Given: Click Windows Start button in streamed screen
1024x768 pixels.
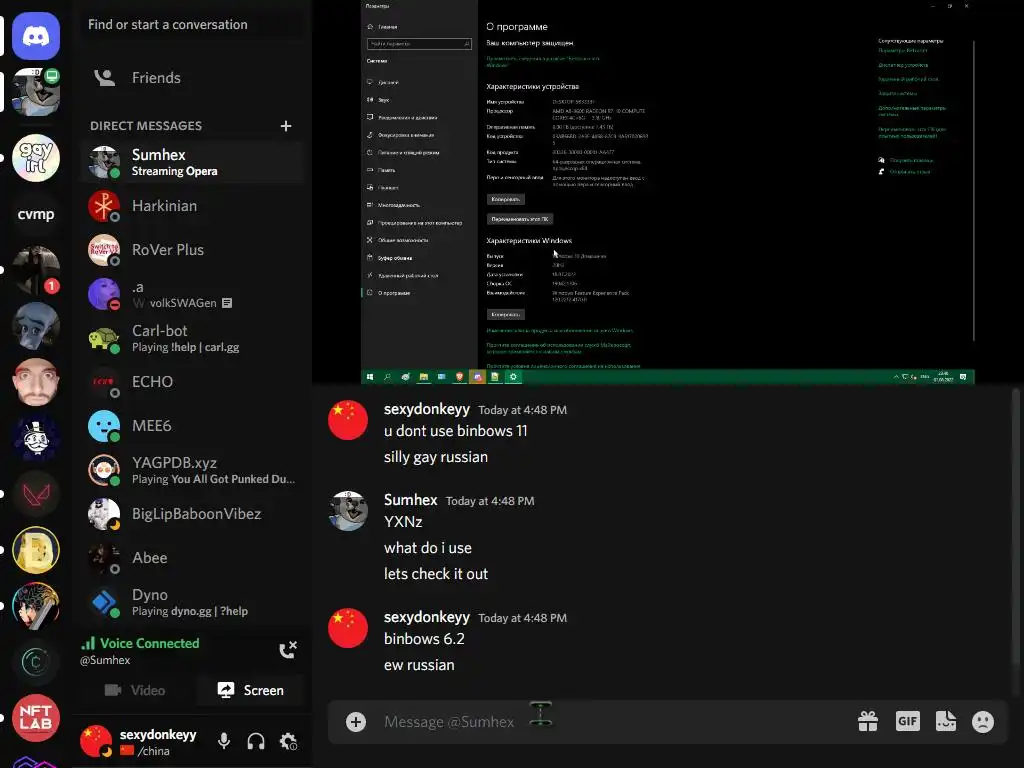Looking at the screenshot, I should [370, 377].
